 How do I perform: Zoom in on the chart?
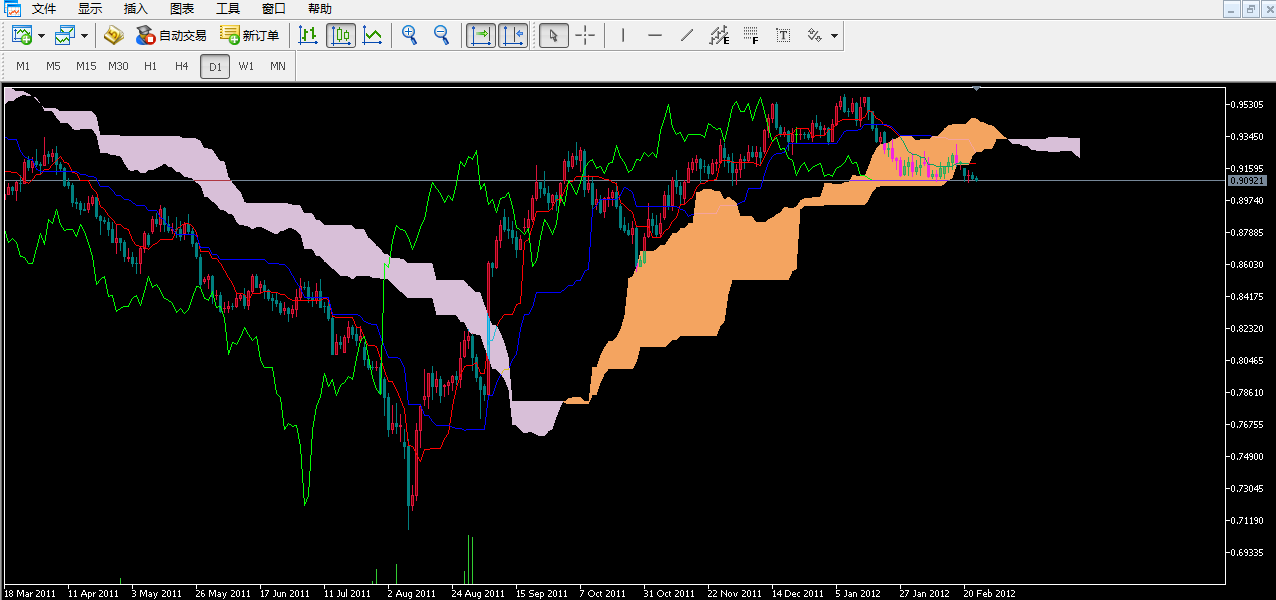409,36
